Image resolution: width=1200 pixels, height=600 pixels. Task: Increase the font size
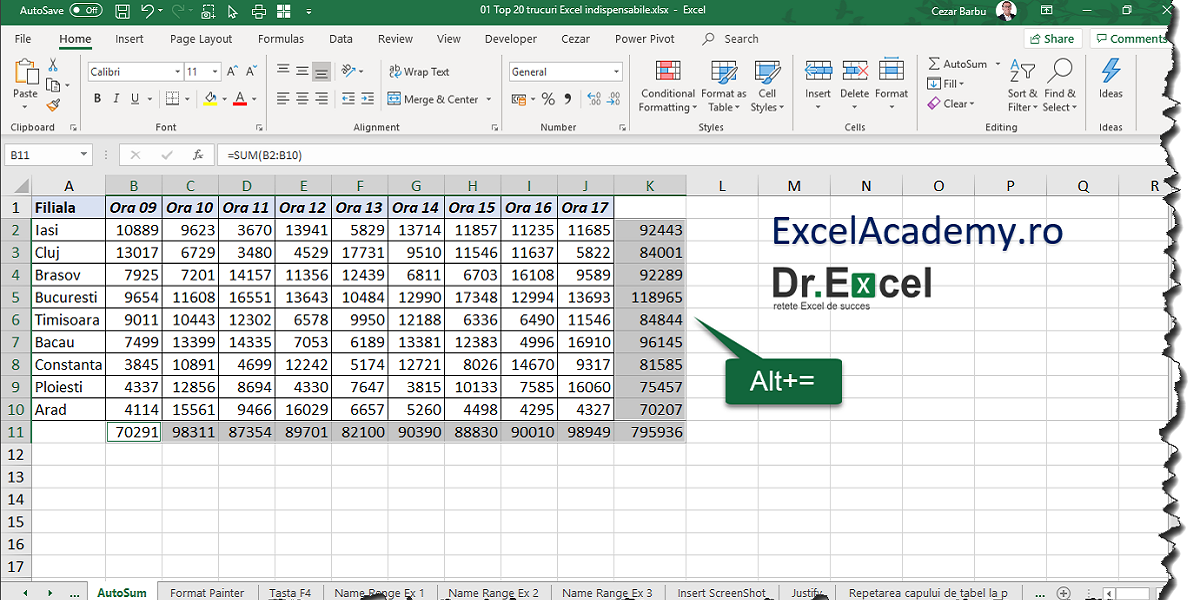click(x=233, y=72)
